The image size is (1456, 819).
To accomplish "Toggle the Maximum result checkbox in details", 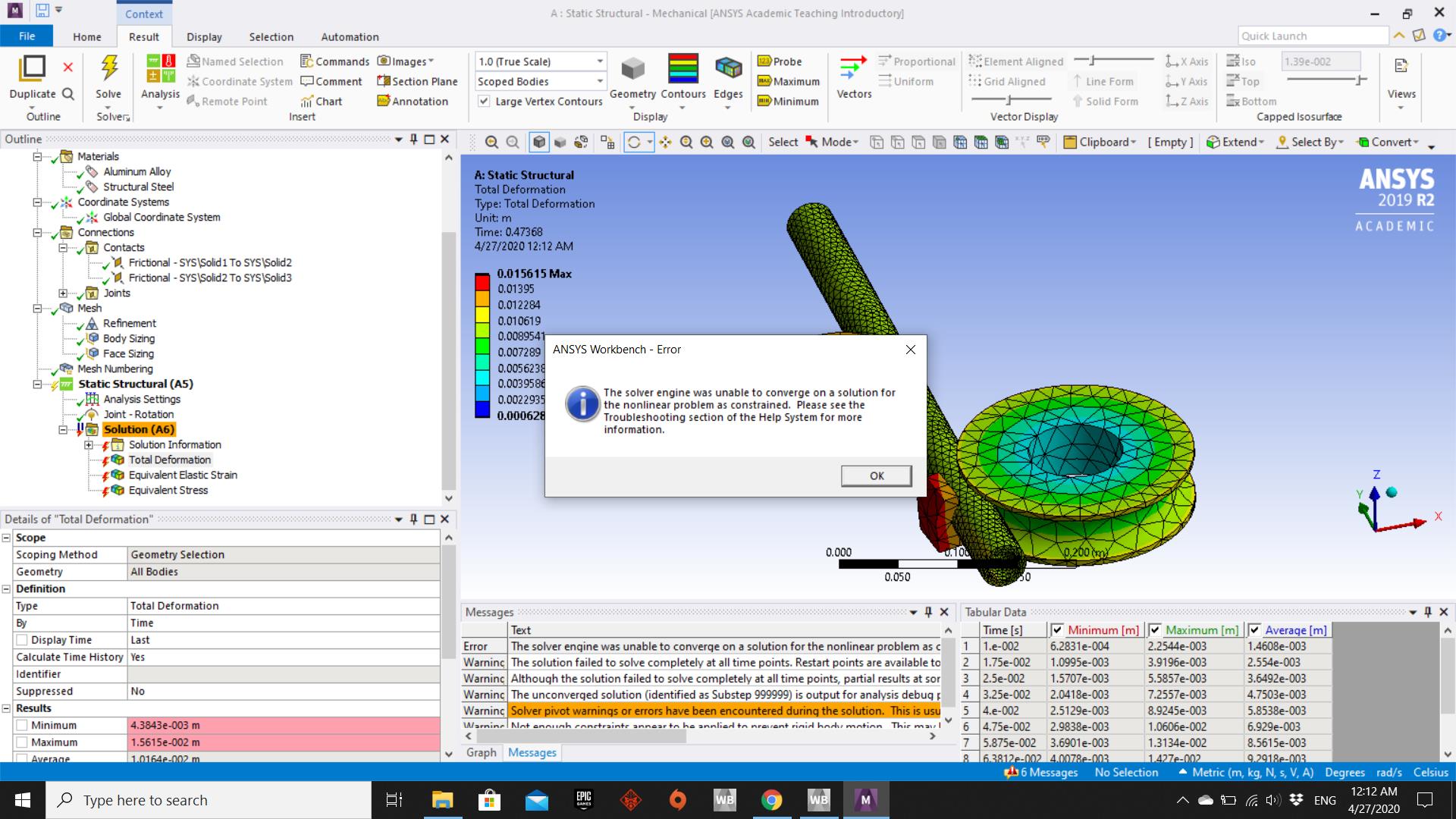I will 22,742.
